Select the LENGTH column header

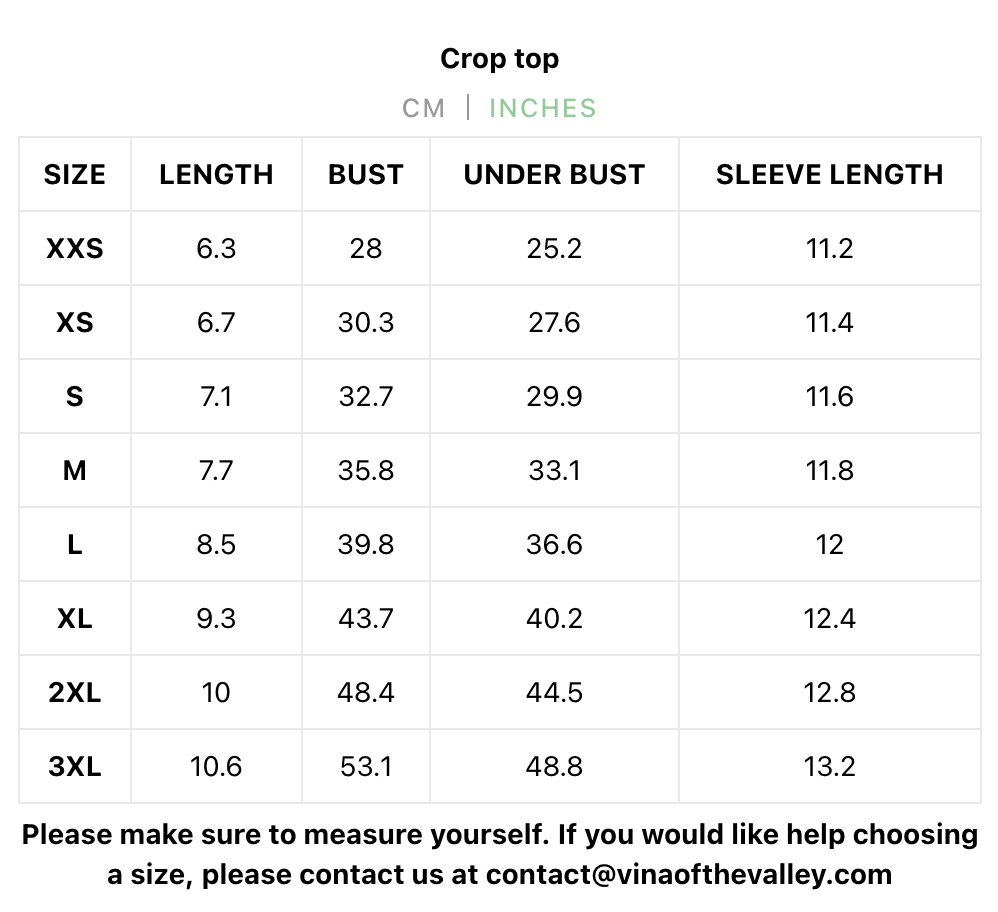216,175
